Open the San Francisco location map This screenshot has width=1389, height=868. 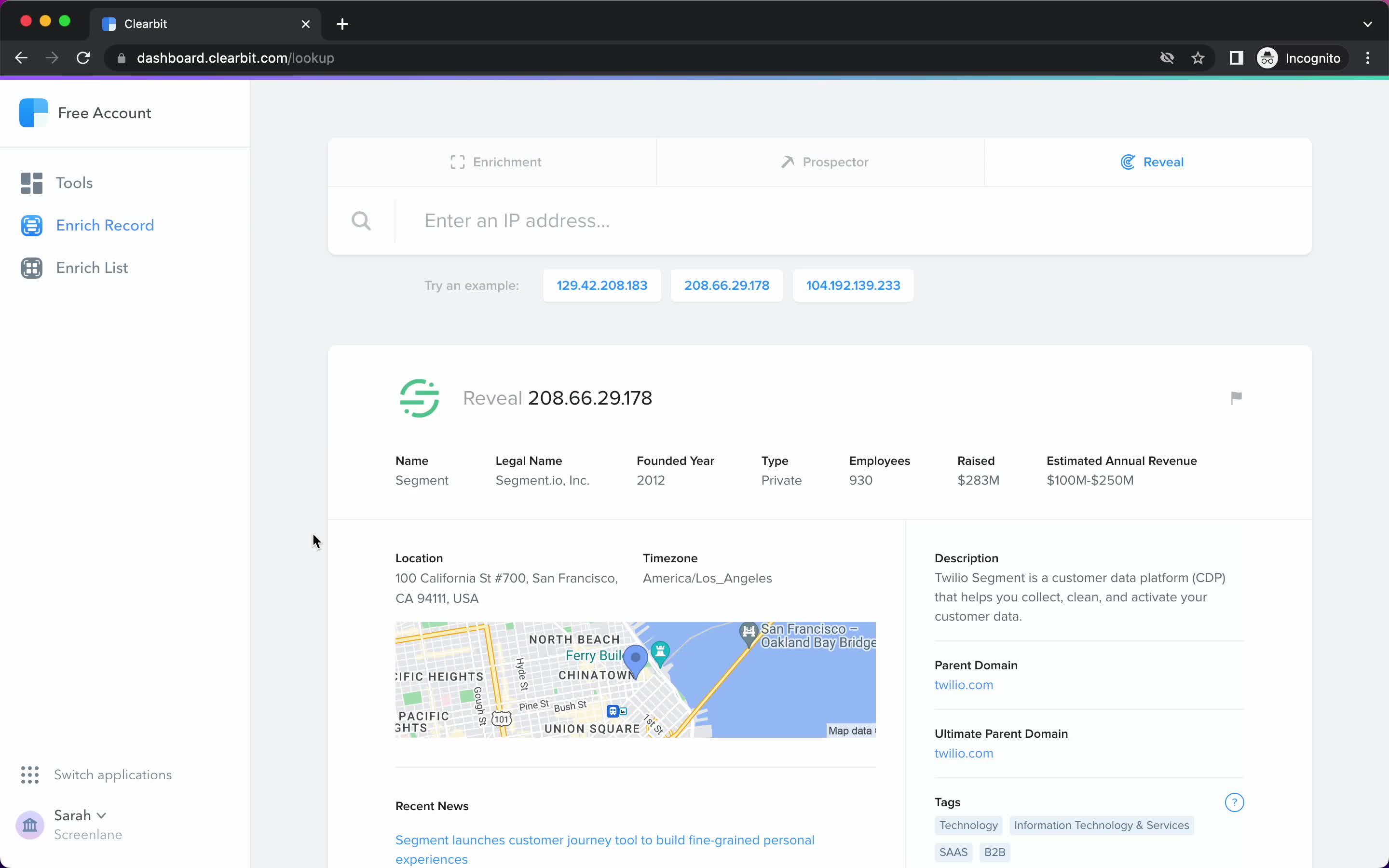tap(635, 680)
